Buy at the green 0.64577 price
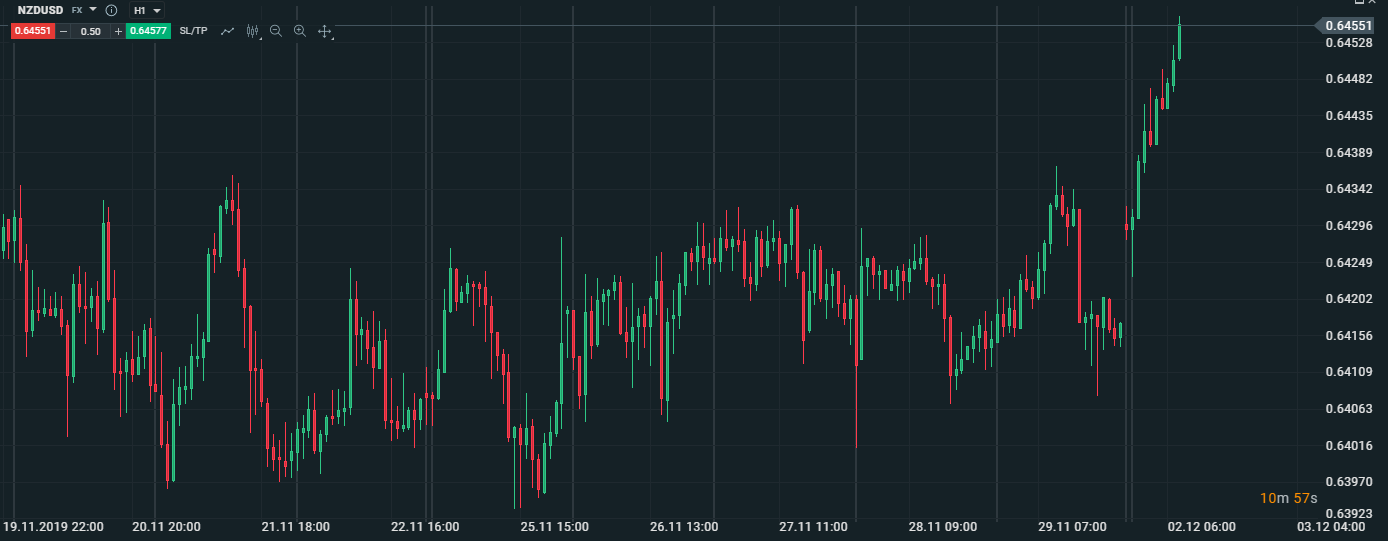1388x541 pixels. (148, 31)
